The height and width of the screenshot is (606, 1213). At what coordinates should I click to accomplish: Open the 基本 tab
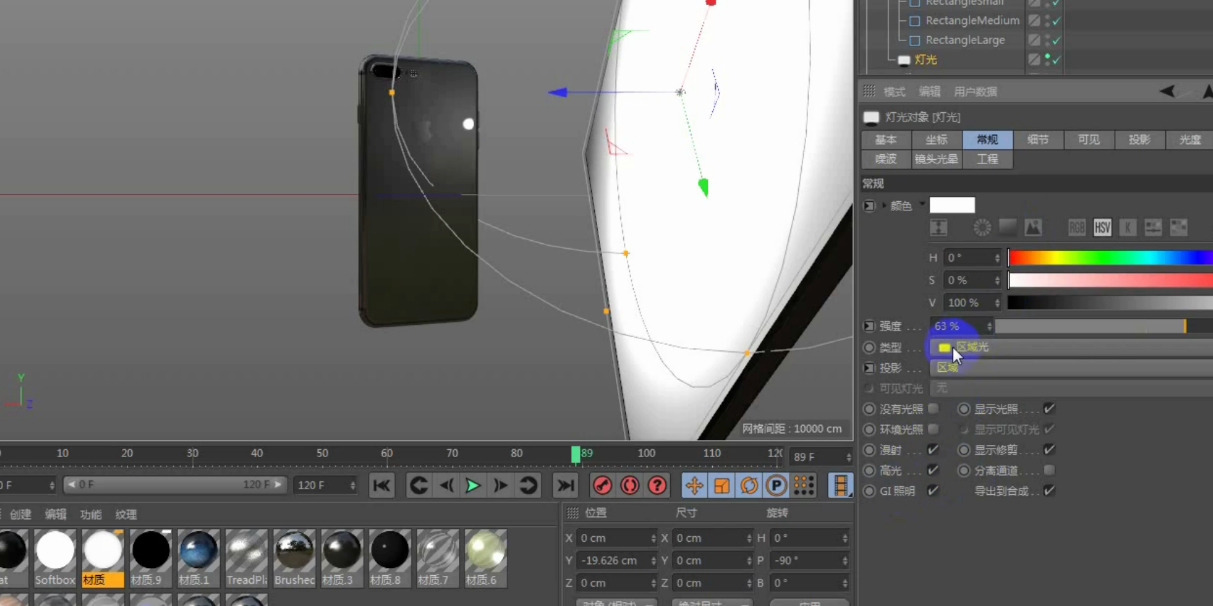(x=886, y=140)
